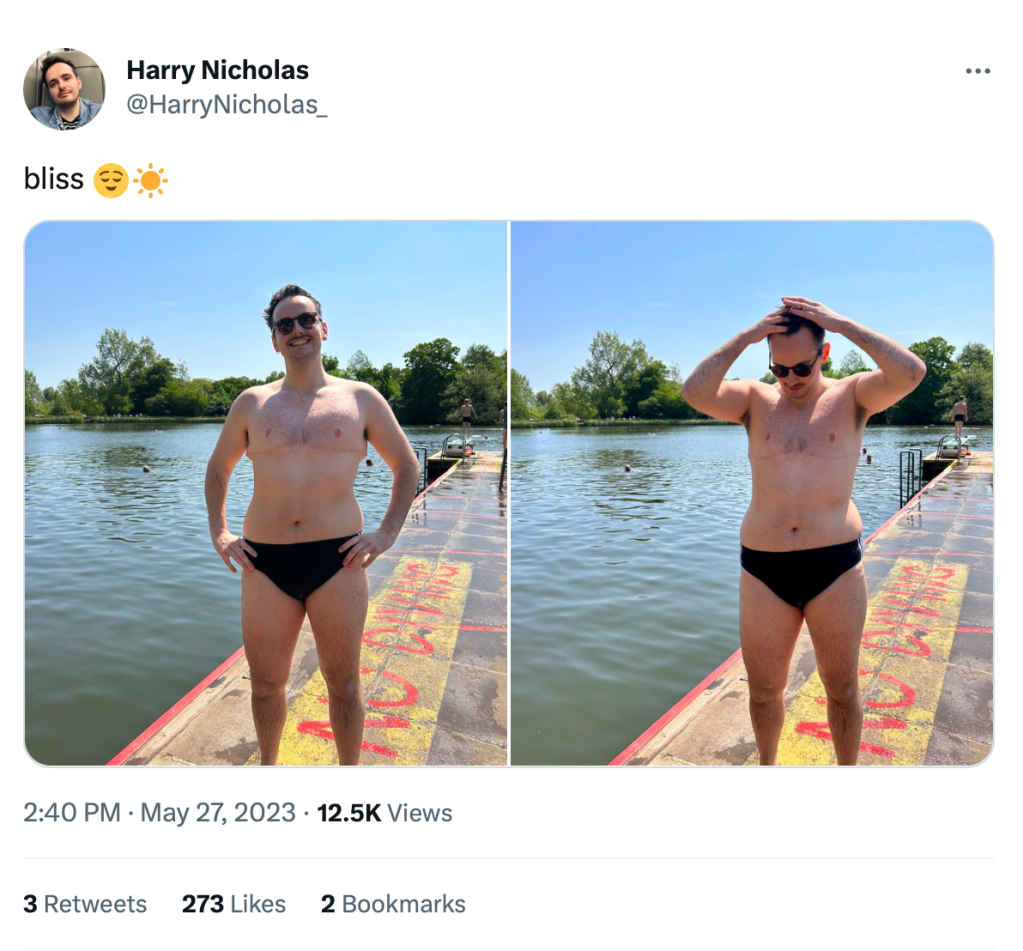Open the 2 Bookmarks count
Viewport: 1023px width, 951px height.
(x=393, y=904)
